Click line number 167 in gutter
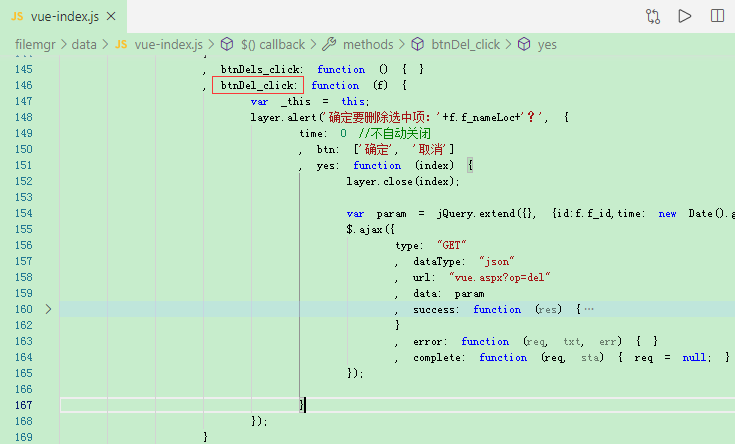This screenshot has width=735, height=444. click(23, 405)
